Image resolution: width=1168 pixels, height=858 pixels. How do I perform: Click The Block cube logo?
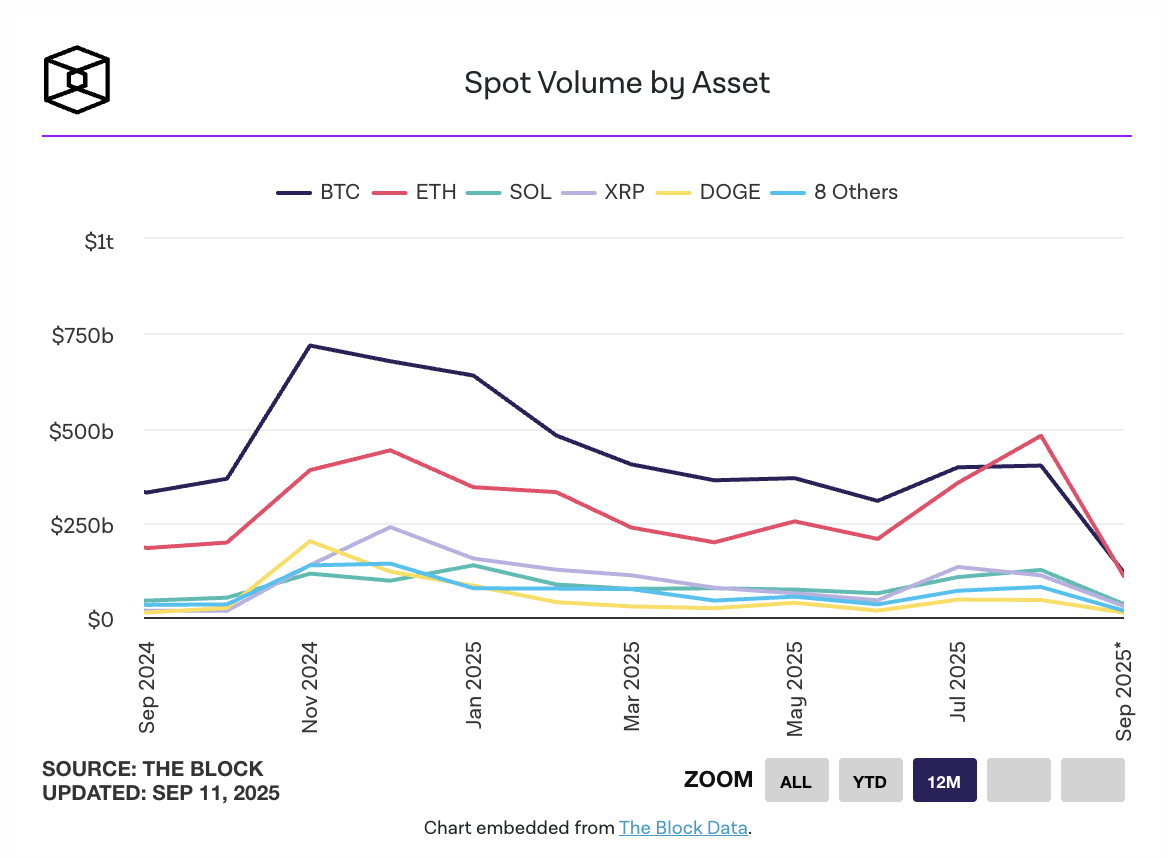click(x=76, y=77)
